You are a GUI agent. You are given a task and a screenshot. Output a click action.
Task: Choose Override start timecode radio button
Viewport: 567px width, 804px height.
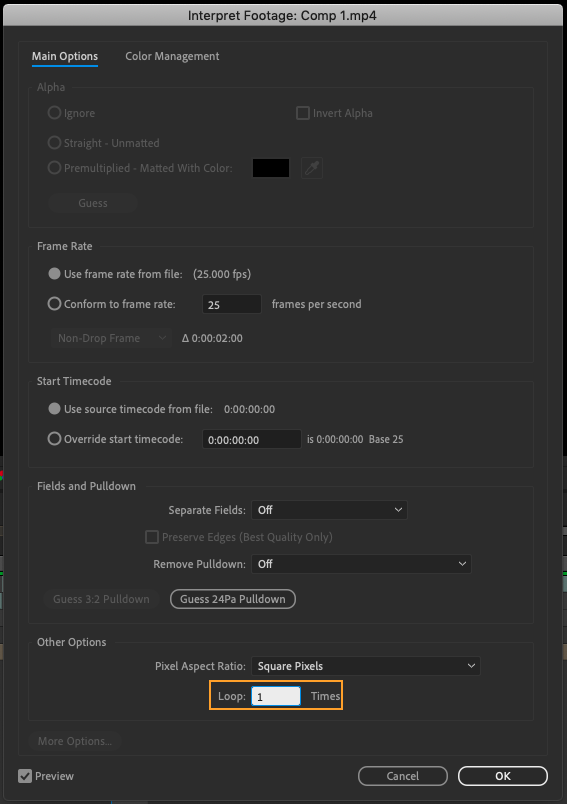point(54,439)
